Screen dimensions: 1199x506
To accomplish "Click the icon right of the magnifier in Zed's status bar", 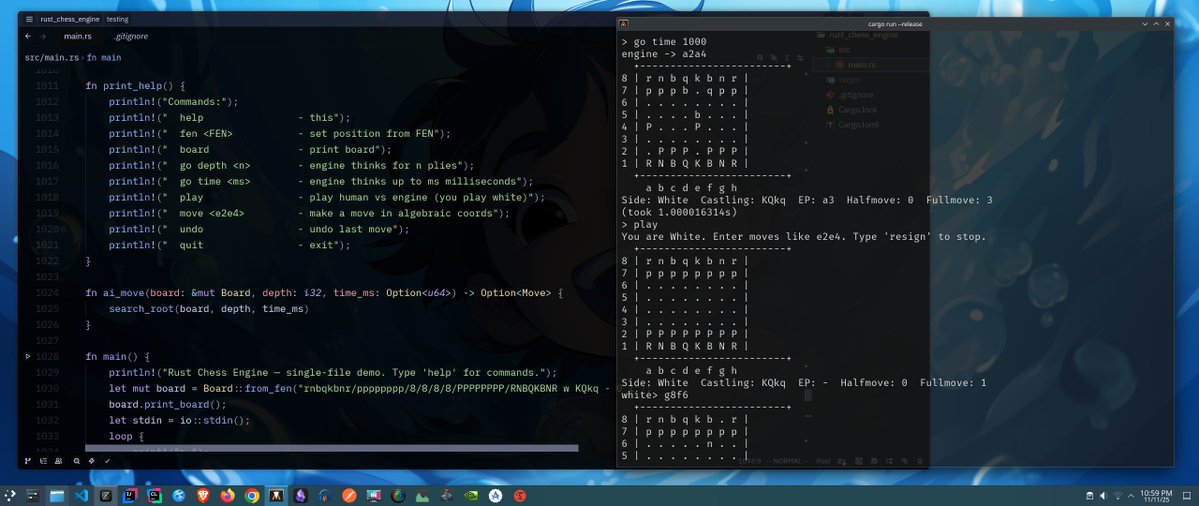I will point(92,461).
